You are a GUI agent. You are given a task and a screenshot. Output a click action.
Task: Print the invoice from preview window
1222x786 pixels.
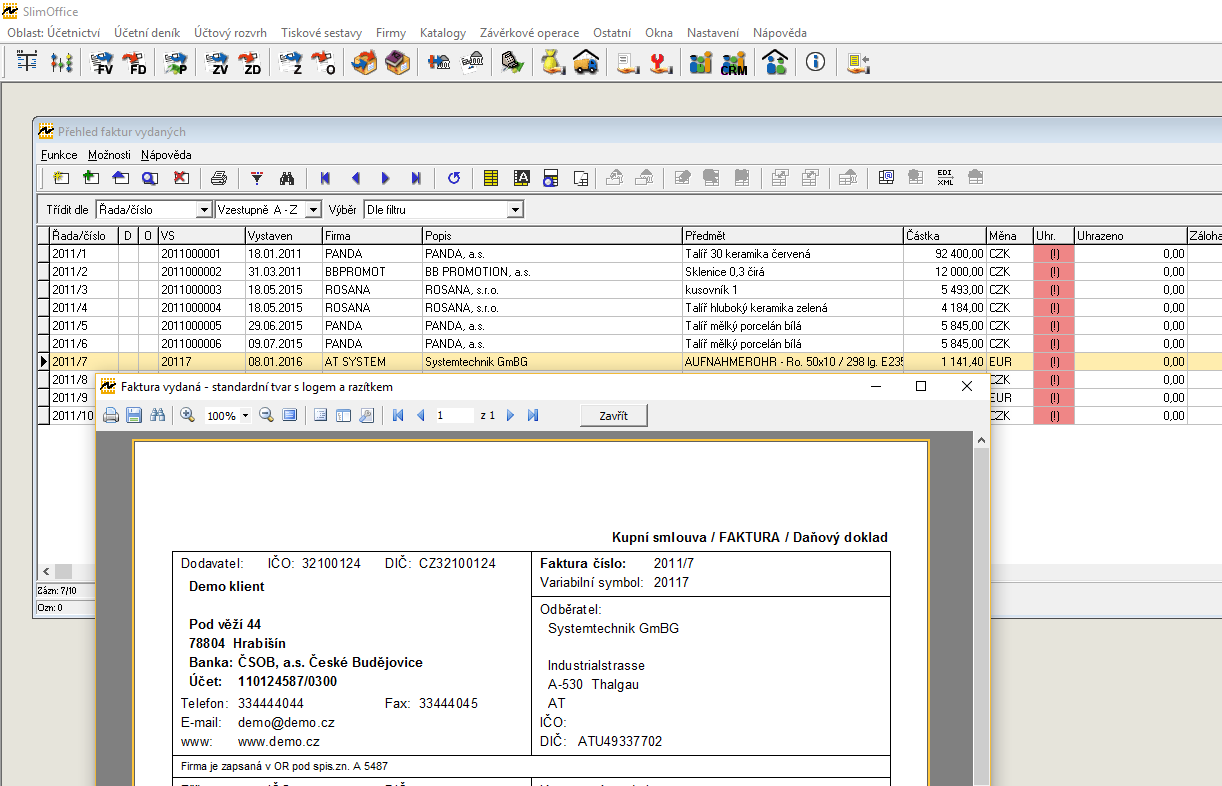111,415
